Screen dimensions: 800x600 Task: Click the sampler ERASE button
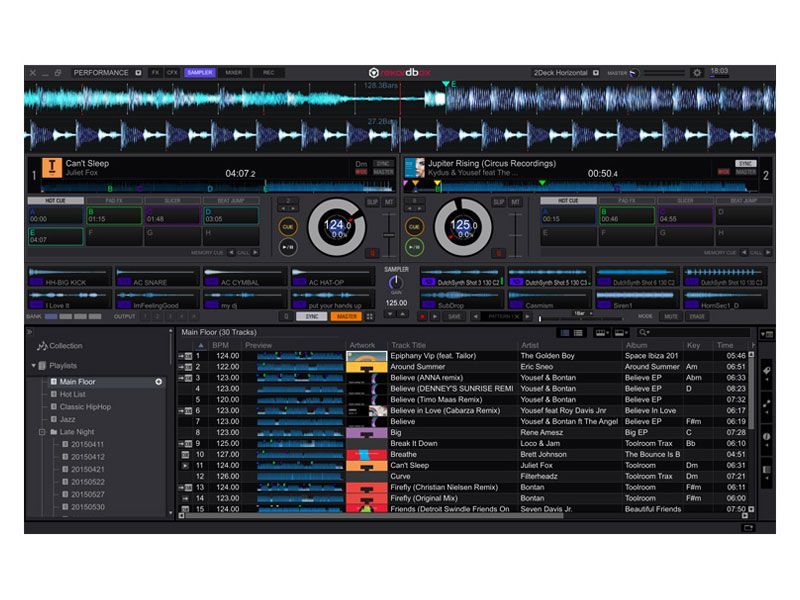[697, 316]
